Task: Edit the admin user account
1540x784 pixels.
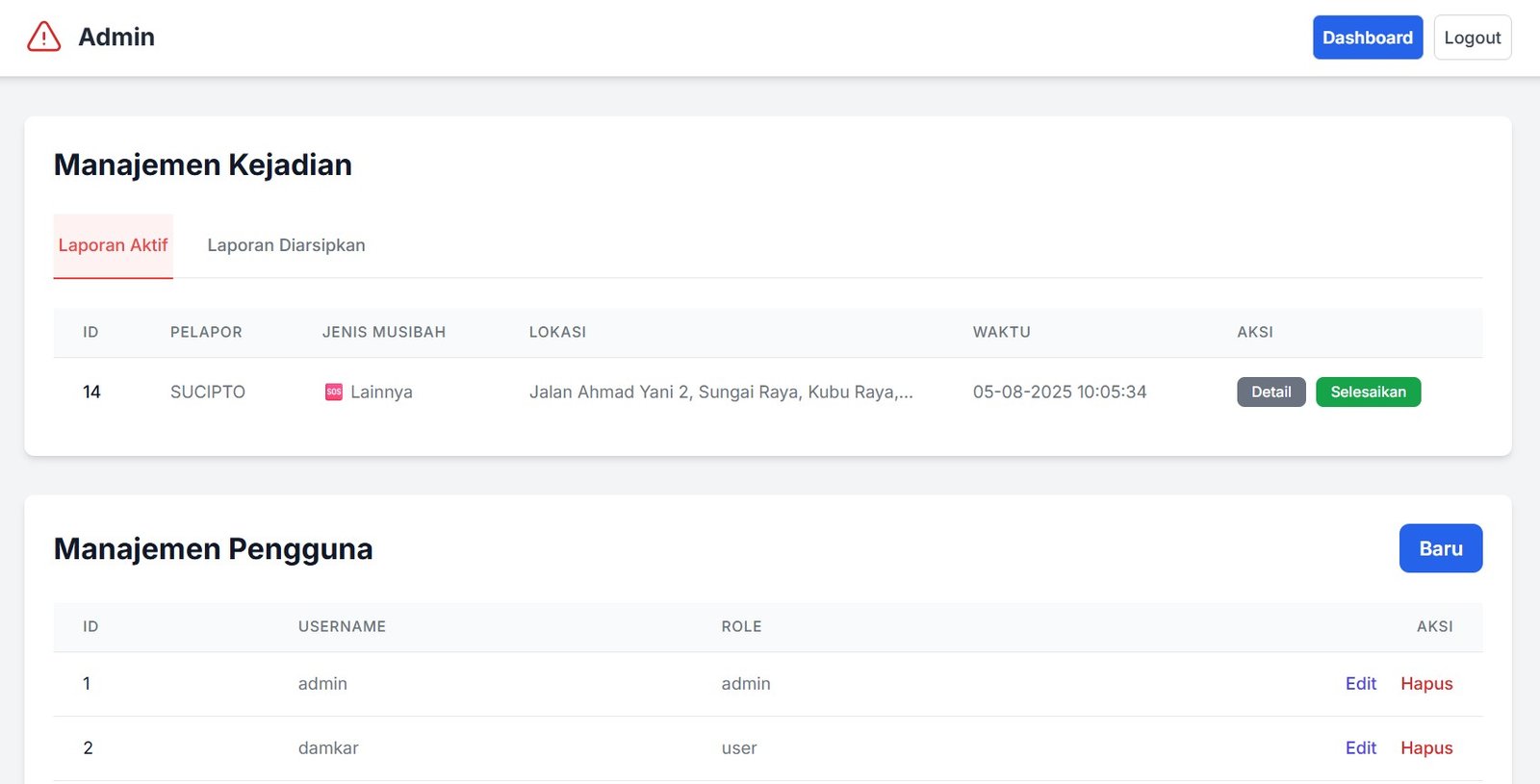Action: 1360,684
